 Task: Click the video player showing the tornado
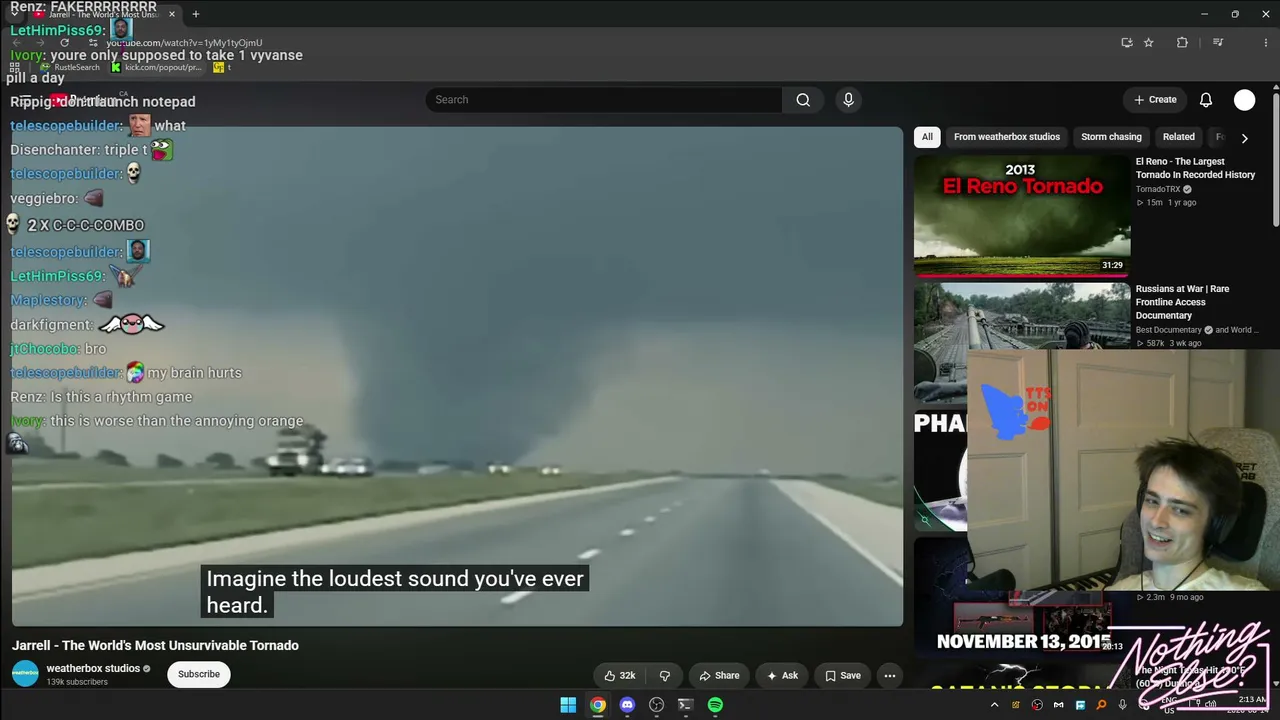[457, 376]
